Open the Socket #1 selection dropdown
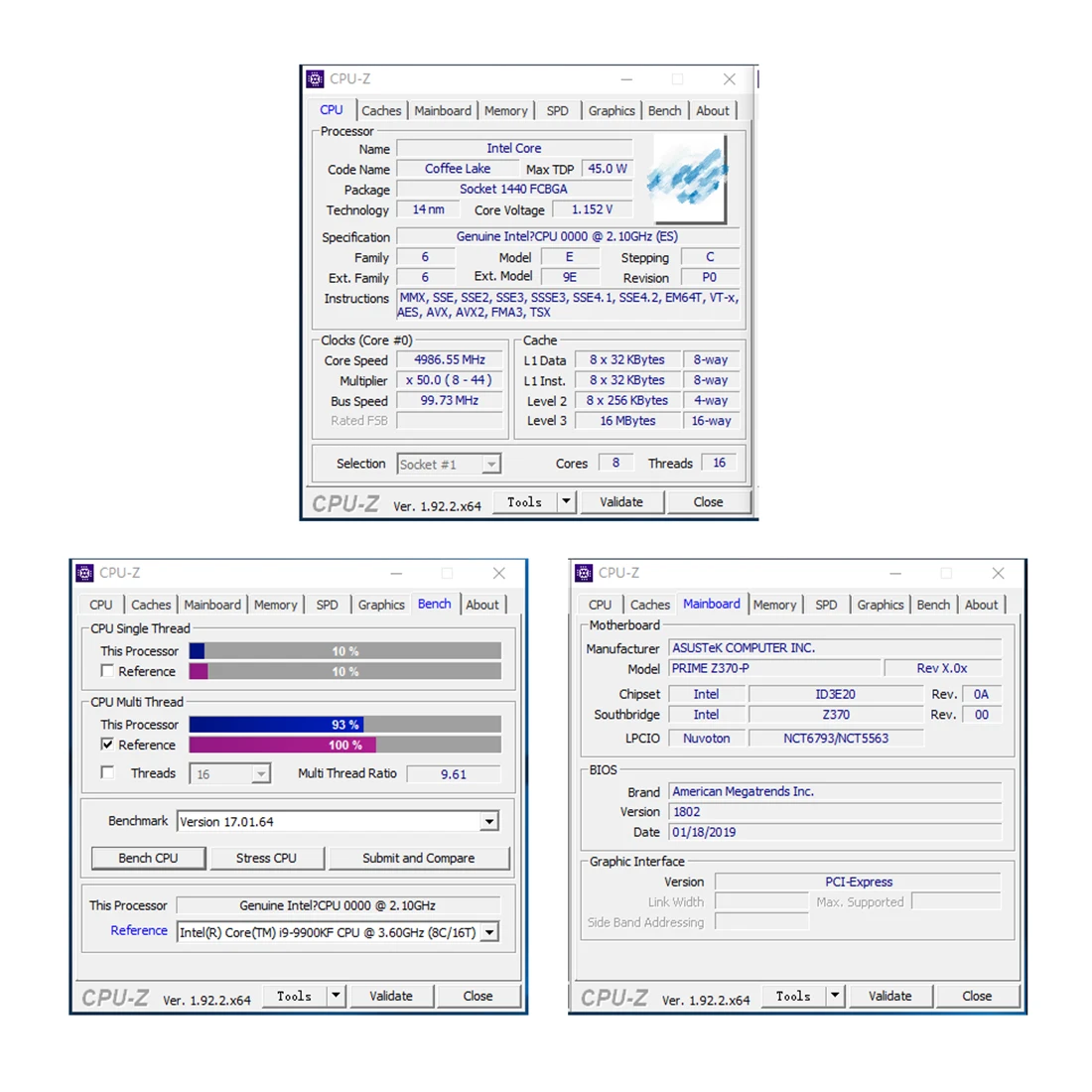1092x1092 pixels. [x=491, y=464]
